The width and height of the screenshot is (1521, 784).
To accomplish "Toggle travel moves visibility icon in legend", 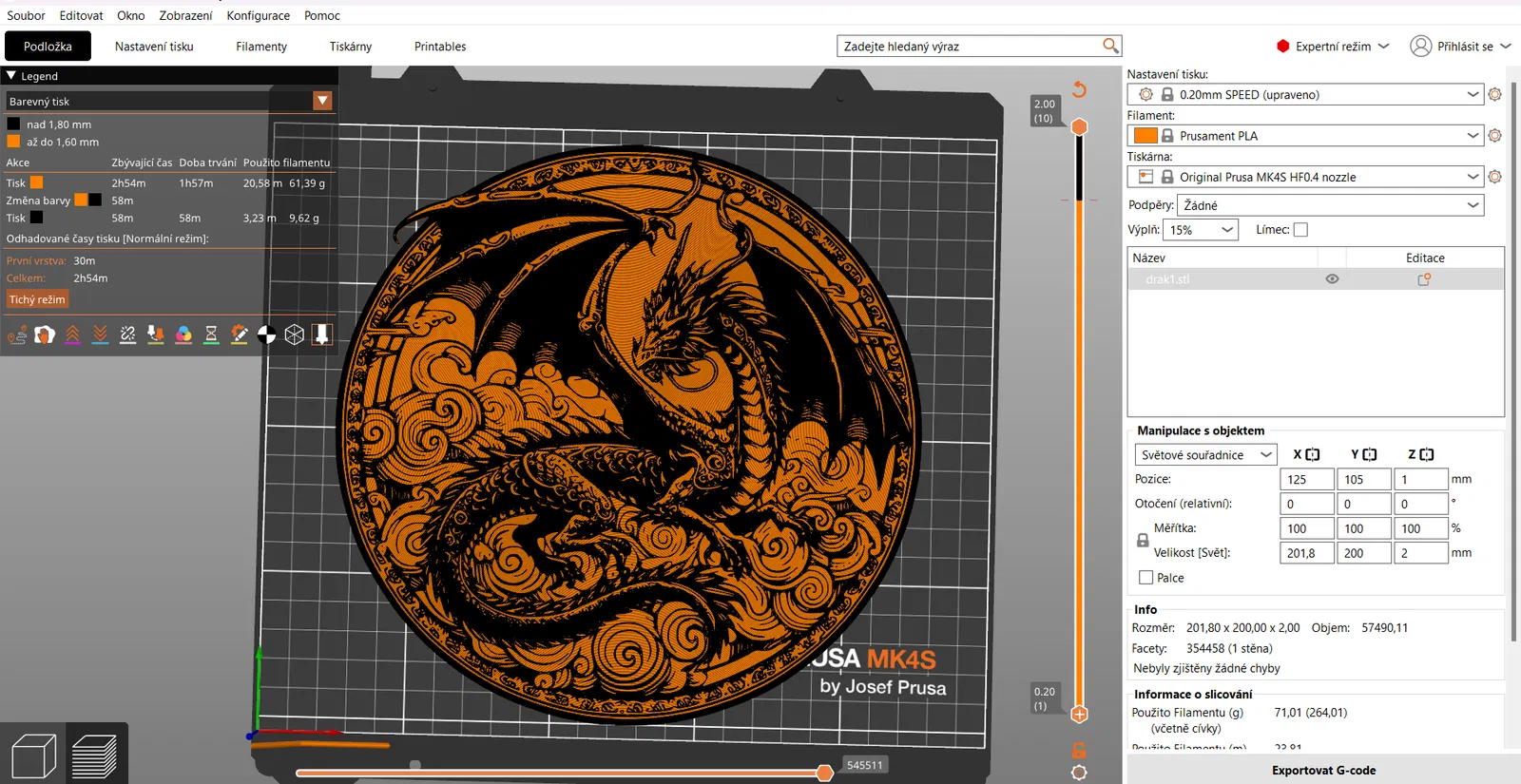I will click(17, 335).
